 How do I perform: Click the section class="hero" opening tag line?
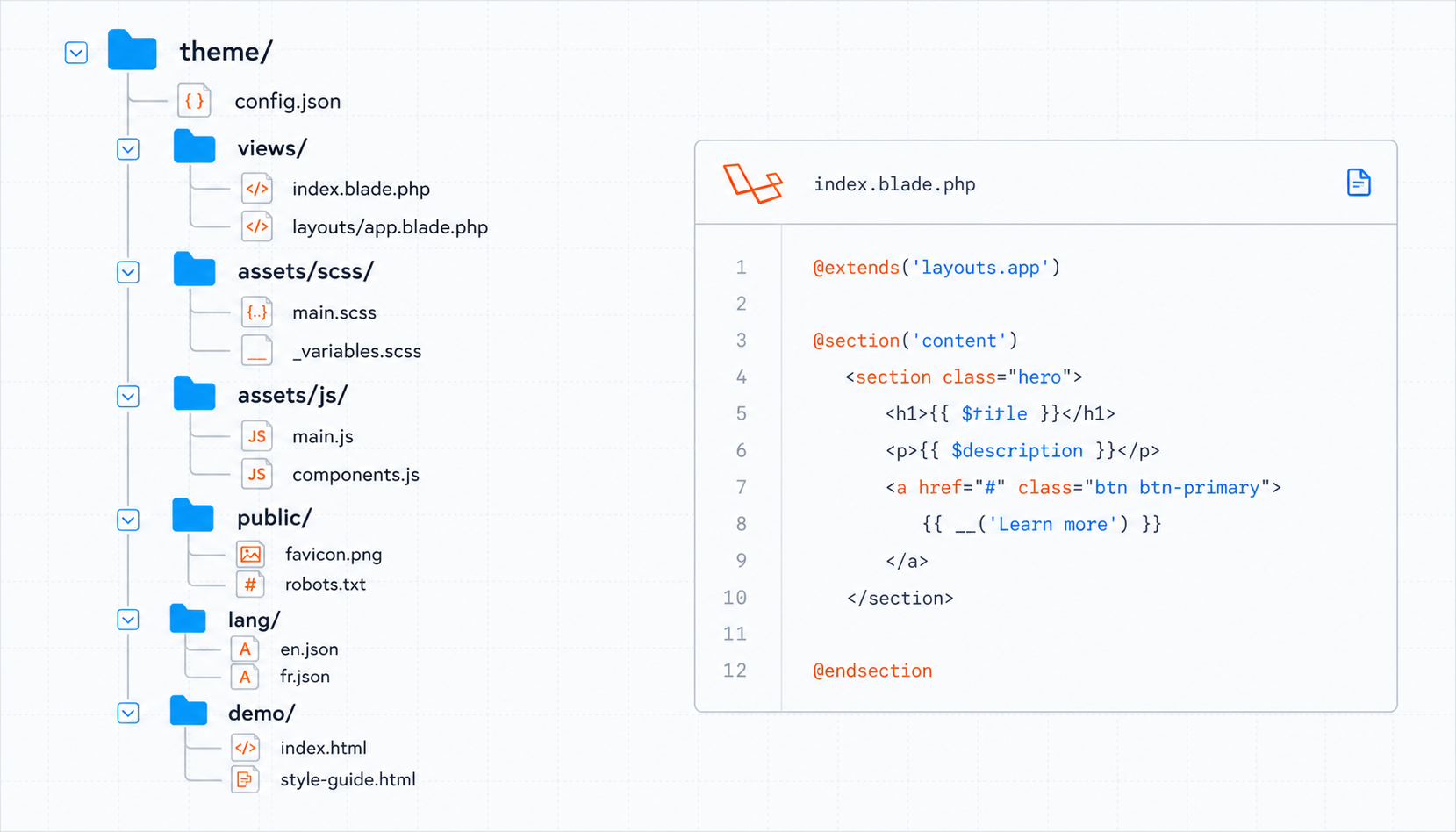coord(964,377)
